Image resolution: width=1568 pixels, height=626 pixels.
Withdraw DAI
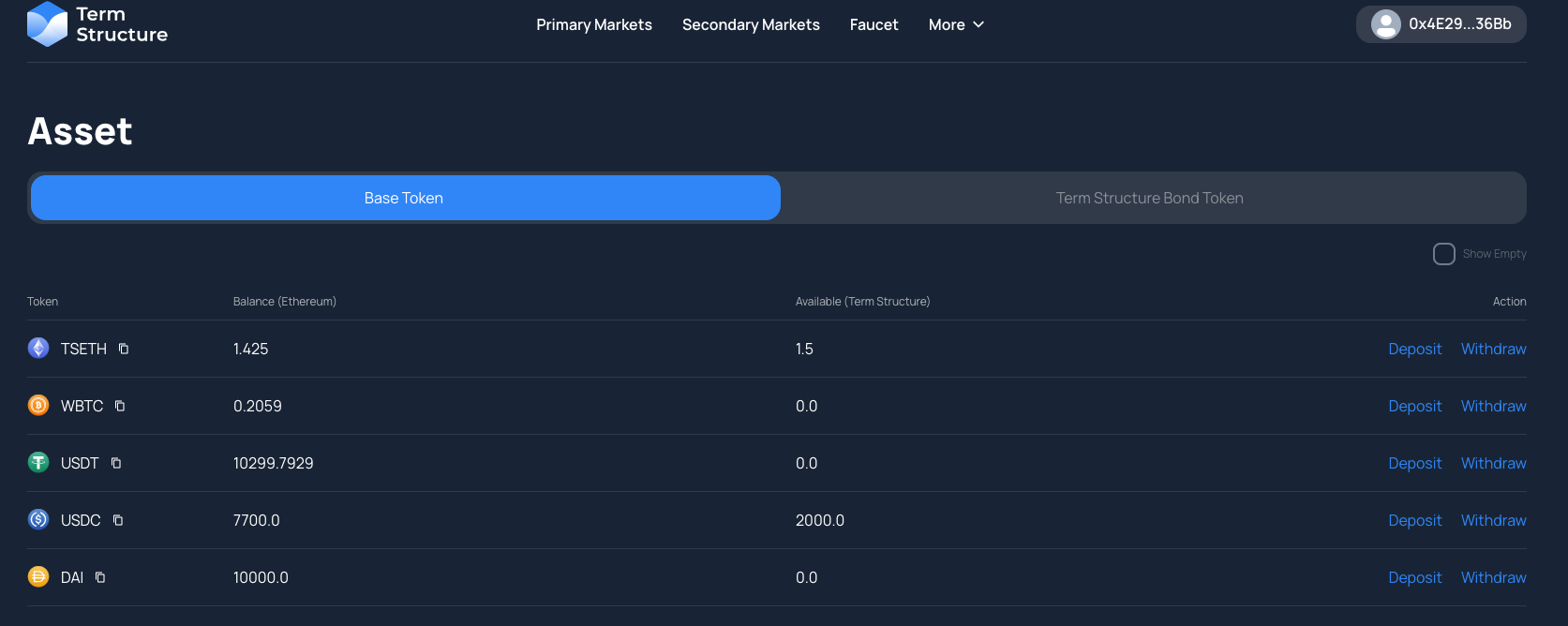pyautogui.click(x=1494, y=577)
